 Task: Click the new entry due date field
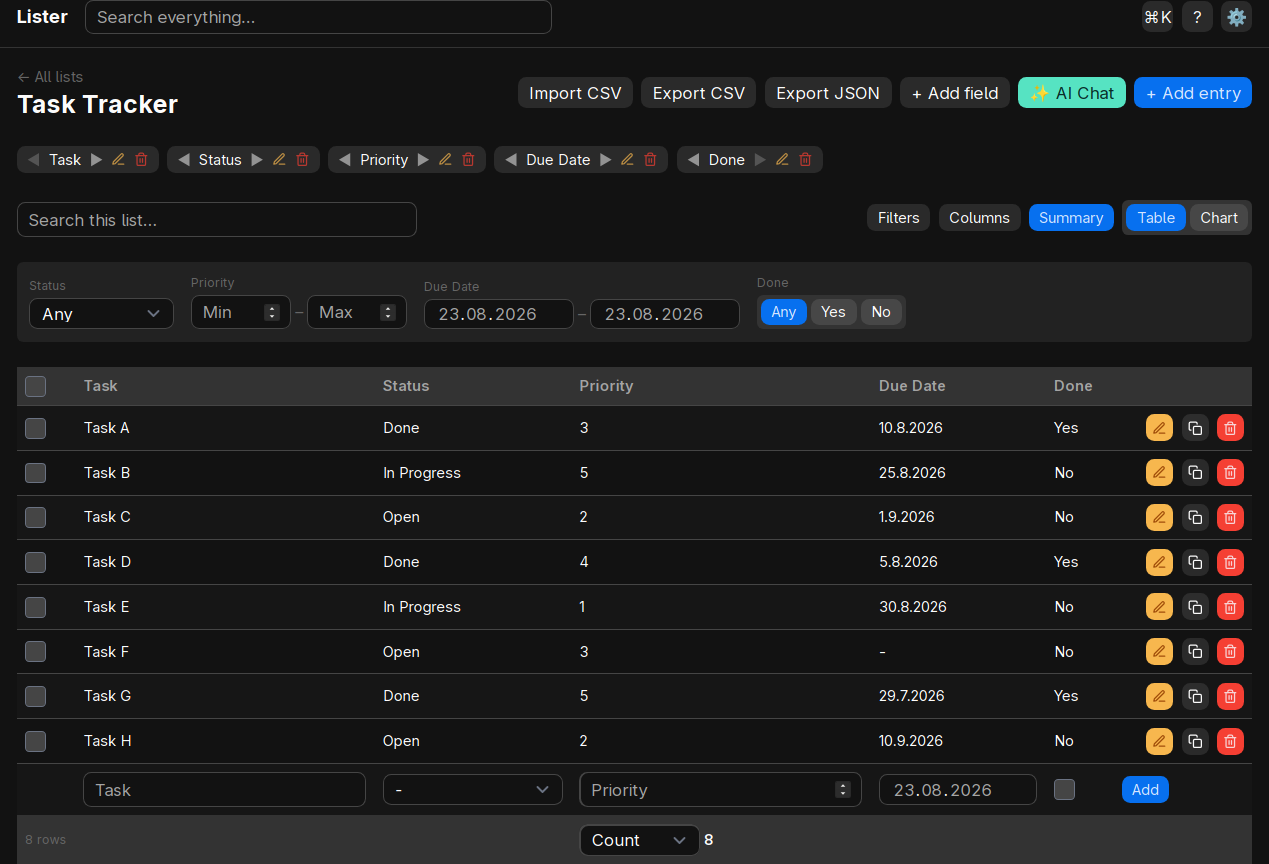958,790
